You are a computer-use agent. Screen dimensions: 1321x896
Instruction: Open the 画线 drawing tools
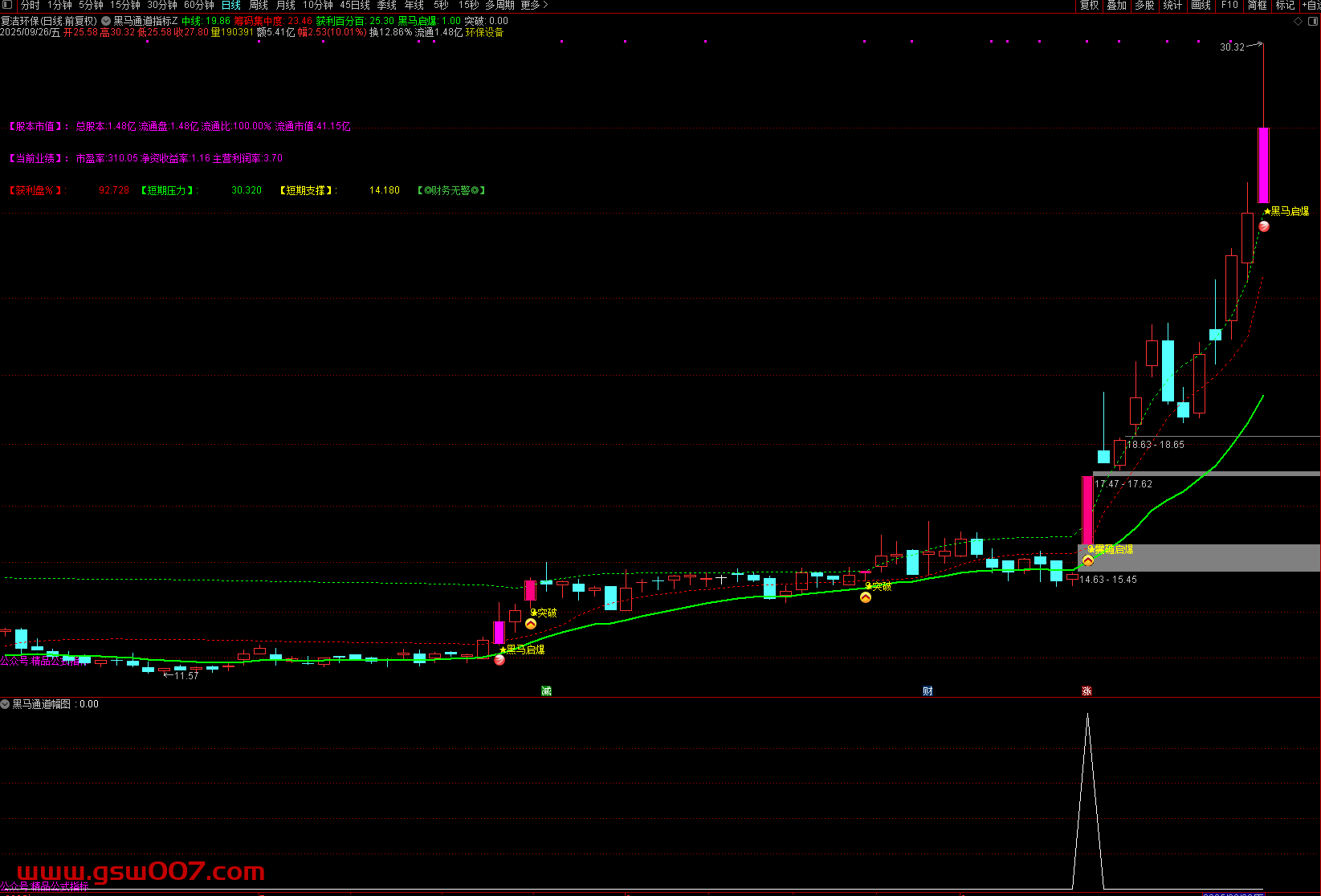[x=1201, y=5]
